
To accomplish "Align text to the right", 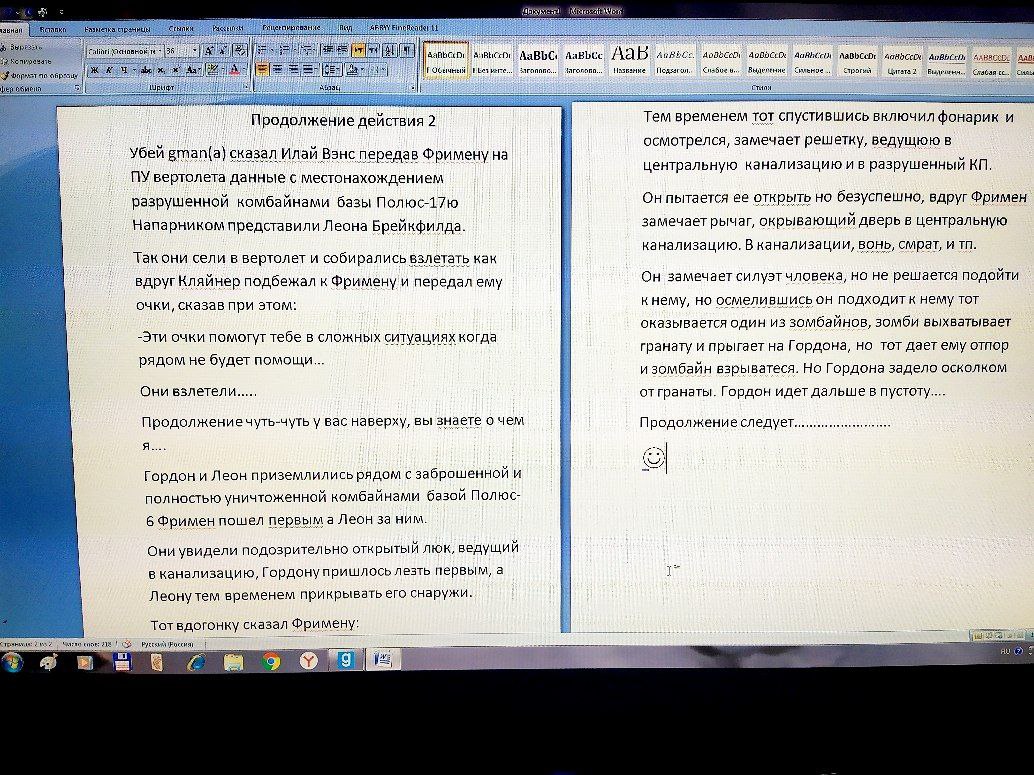I will [293, 69].
